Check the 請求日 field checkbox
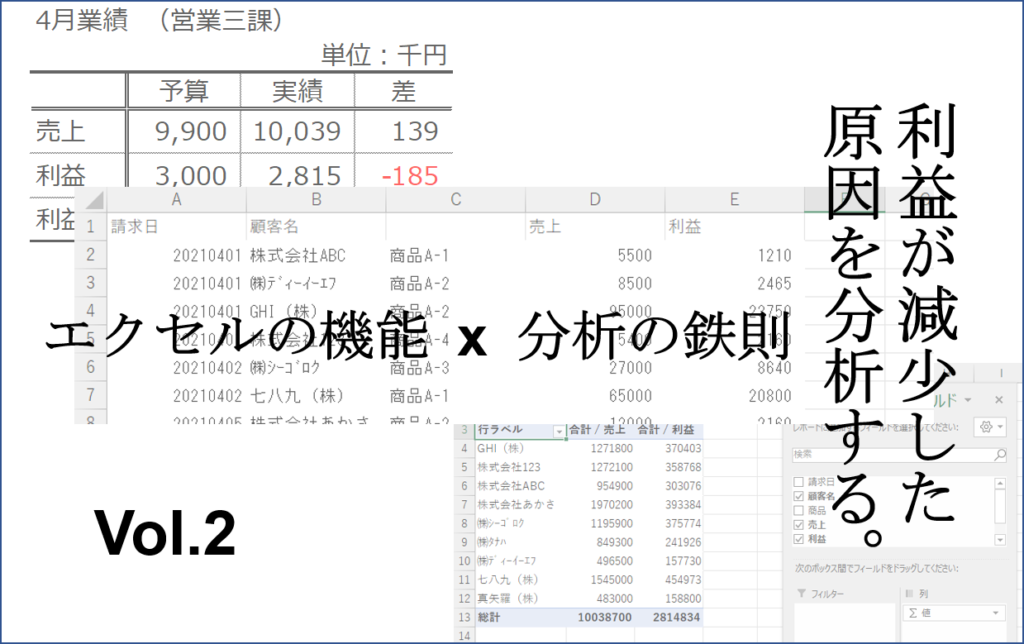The width and height of the screenshot is (1024, 644). [x=798, y=482]
